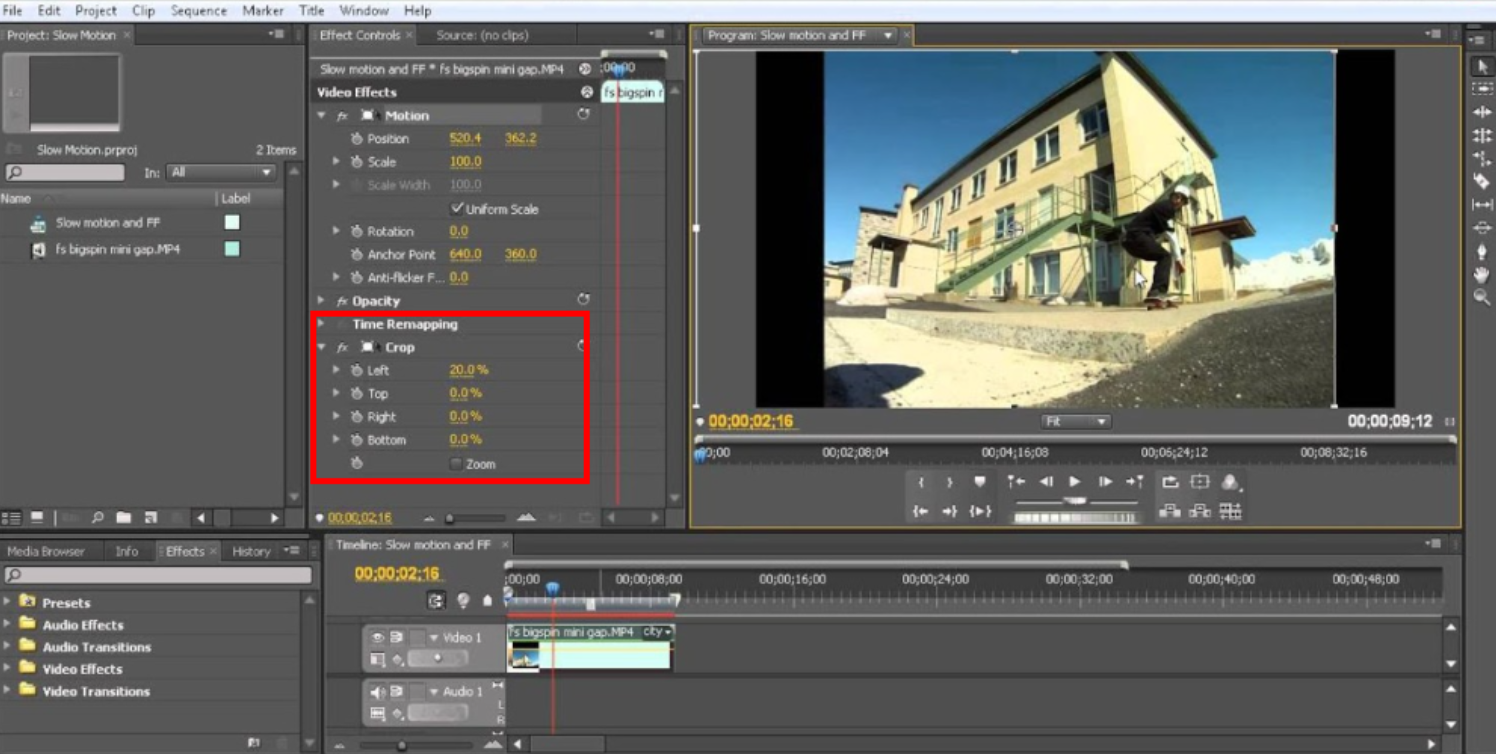Switch to the History tab
Viewport: 1496px width, 754px height.
[252, 550]
